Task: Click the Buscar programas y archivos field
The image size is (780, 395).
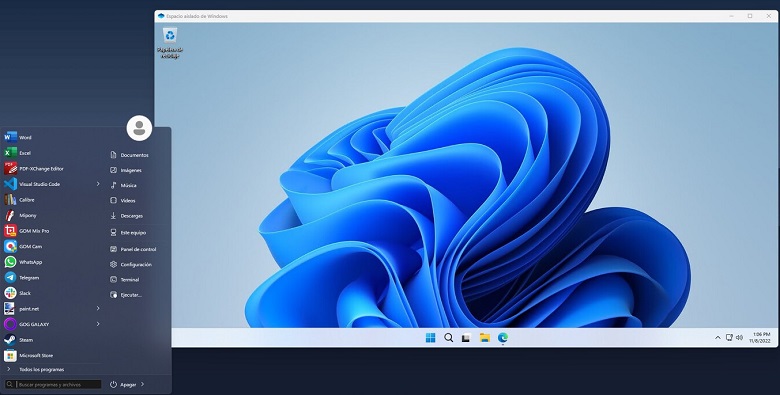Action: coord(59,385)
